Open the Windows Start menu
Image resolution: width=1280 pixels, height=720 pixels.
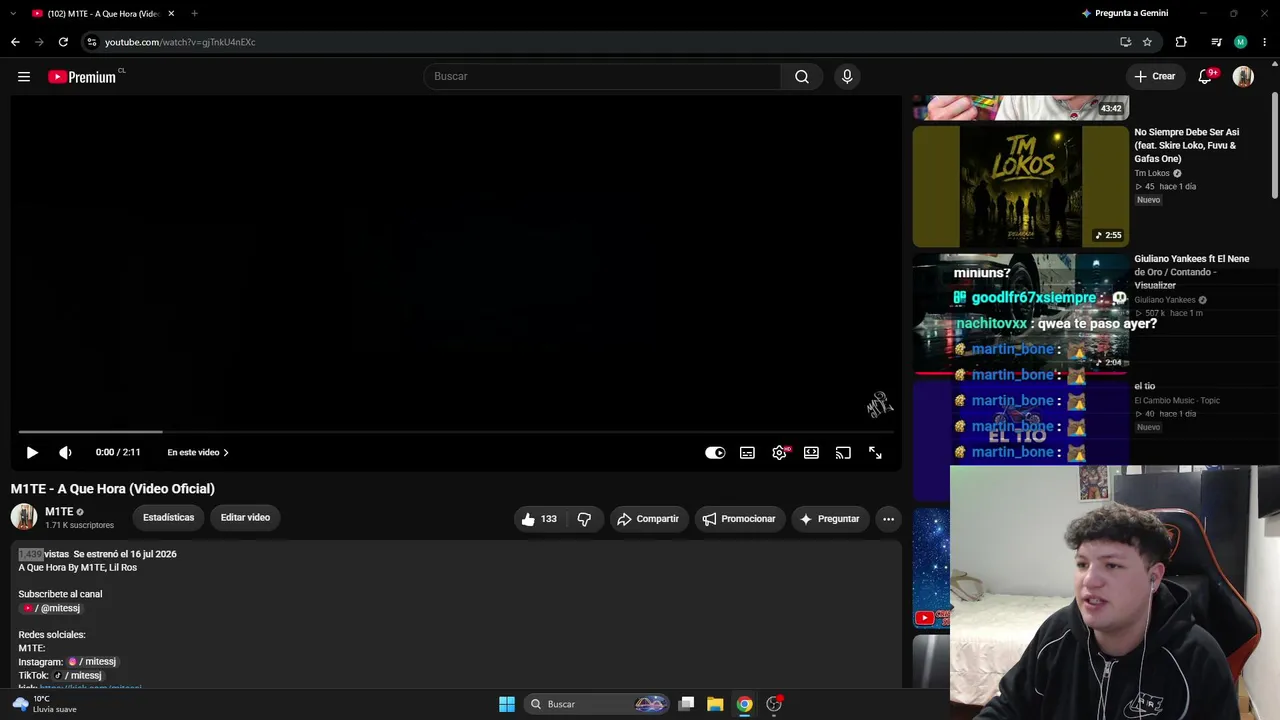pos(507,704)
